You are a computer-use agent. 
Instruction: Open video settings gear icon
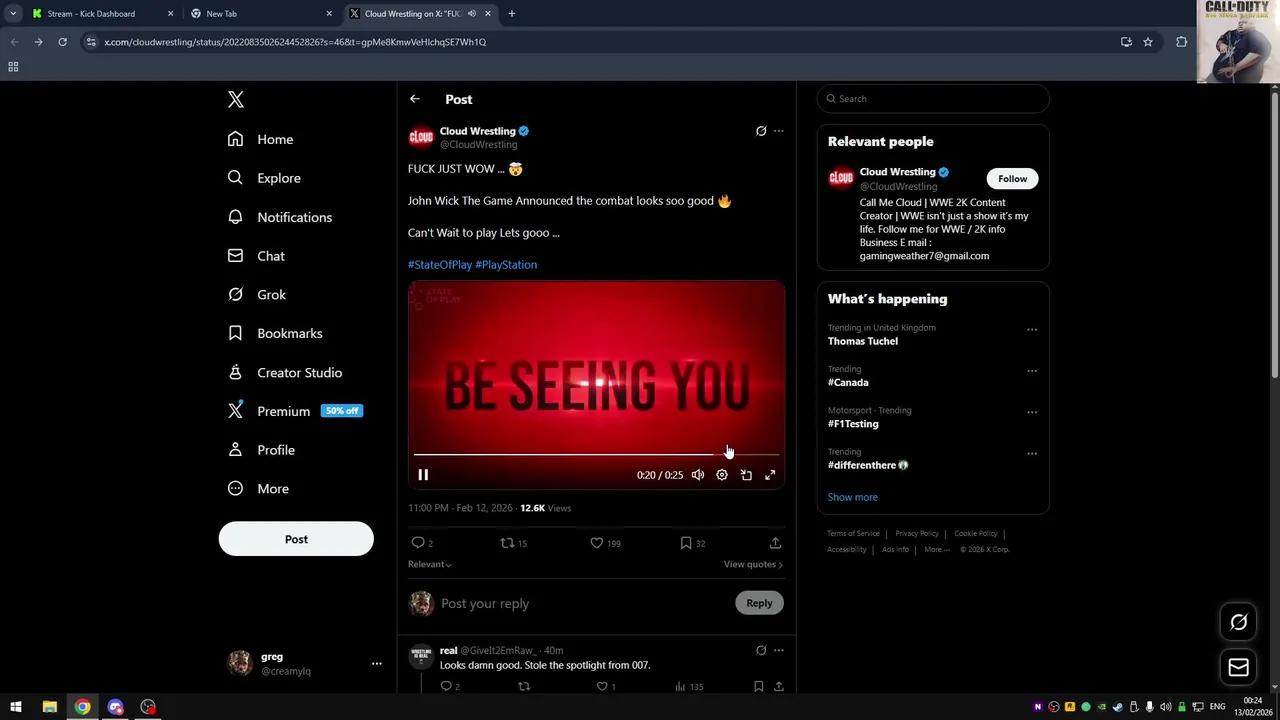(x=722, y=475)
